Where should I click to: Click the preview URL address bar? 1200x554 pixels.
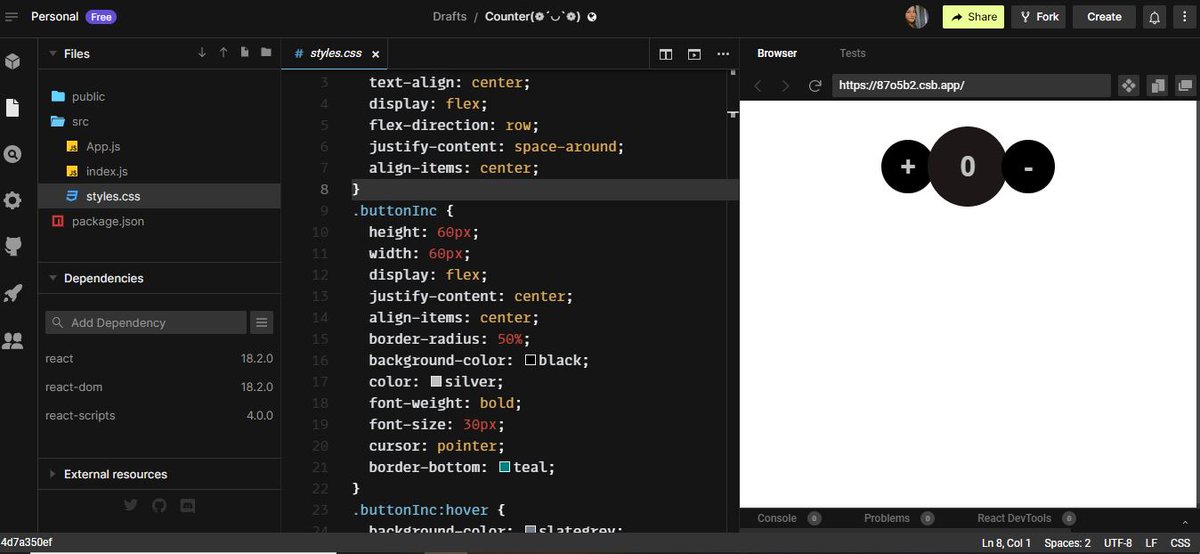[x=971, y=86]
